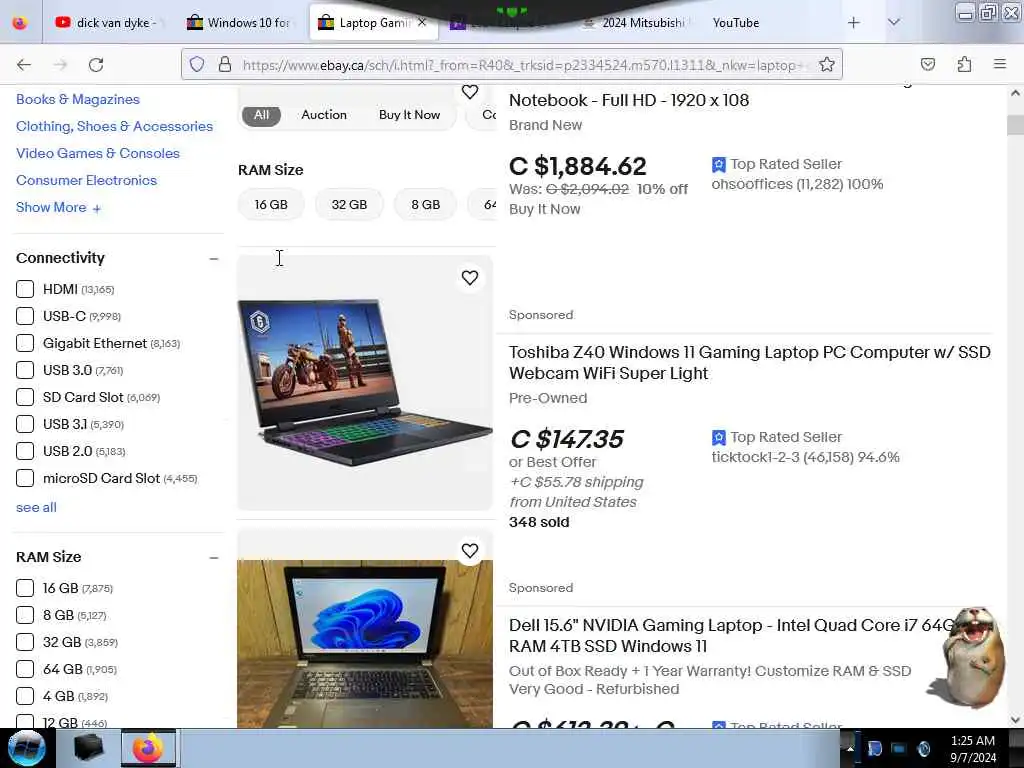
Task: Open the Toshiba Z40 Gaming Laptop listing title
Action: click(x=750, y=362)
